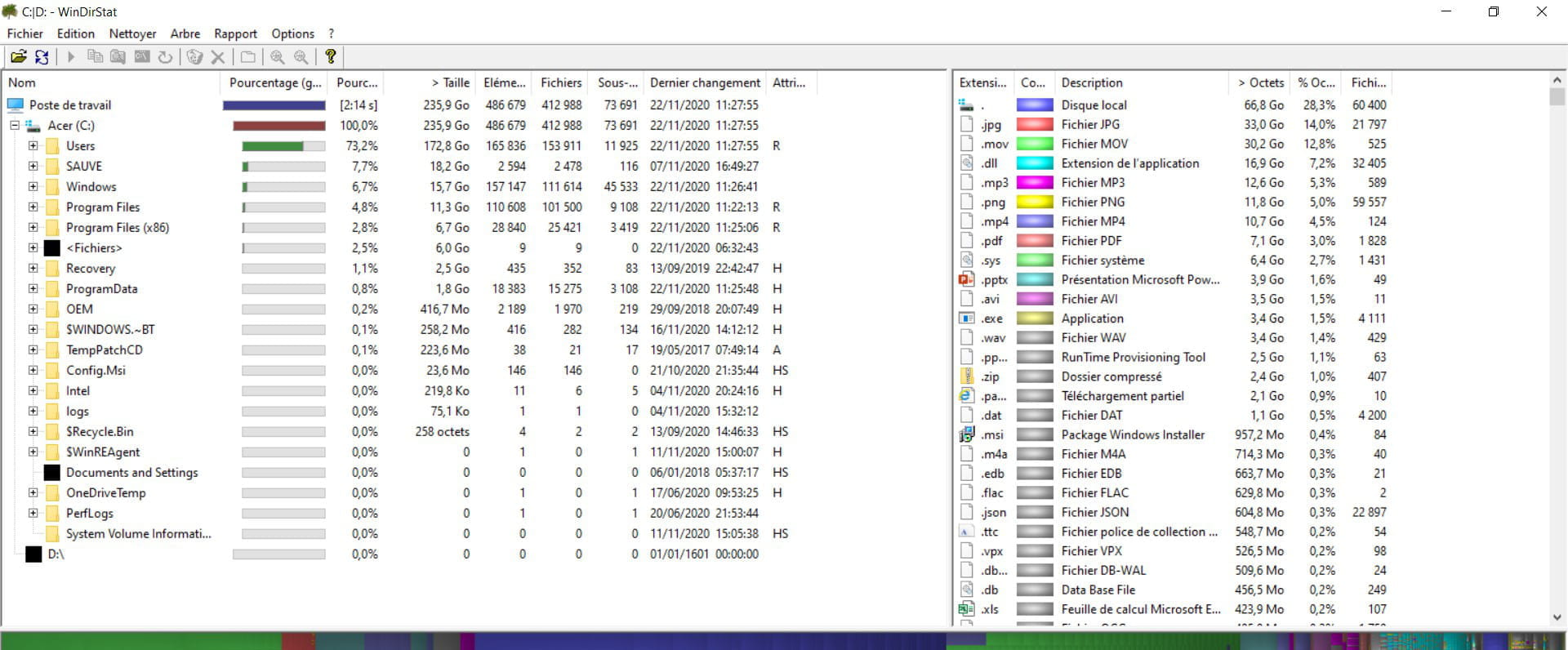The height and width of the screenshot is (650, 1568).
Task: Sort by the Fichiers column header
Action: [x=560, y=82]
